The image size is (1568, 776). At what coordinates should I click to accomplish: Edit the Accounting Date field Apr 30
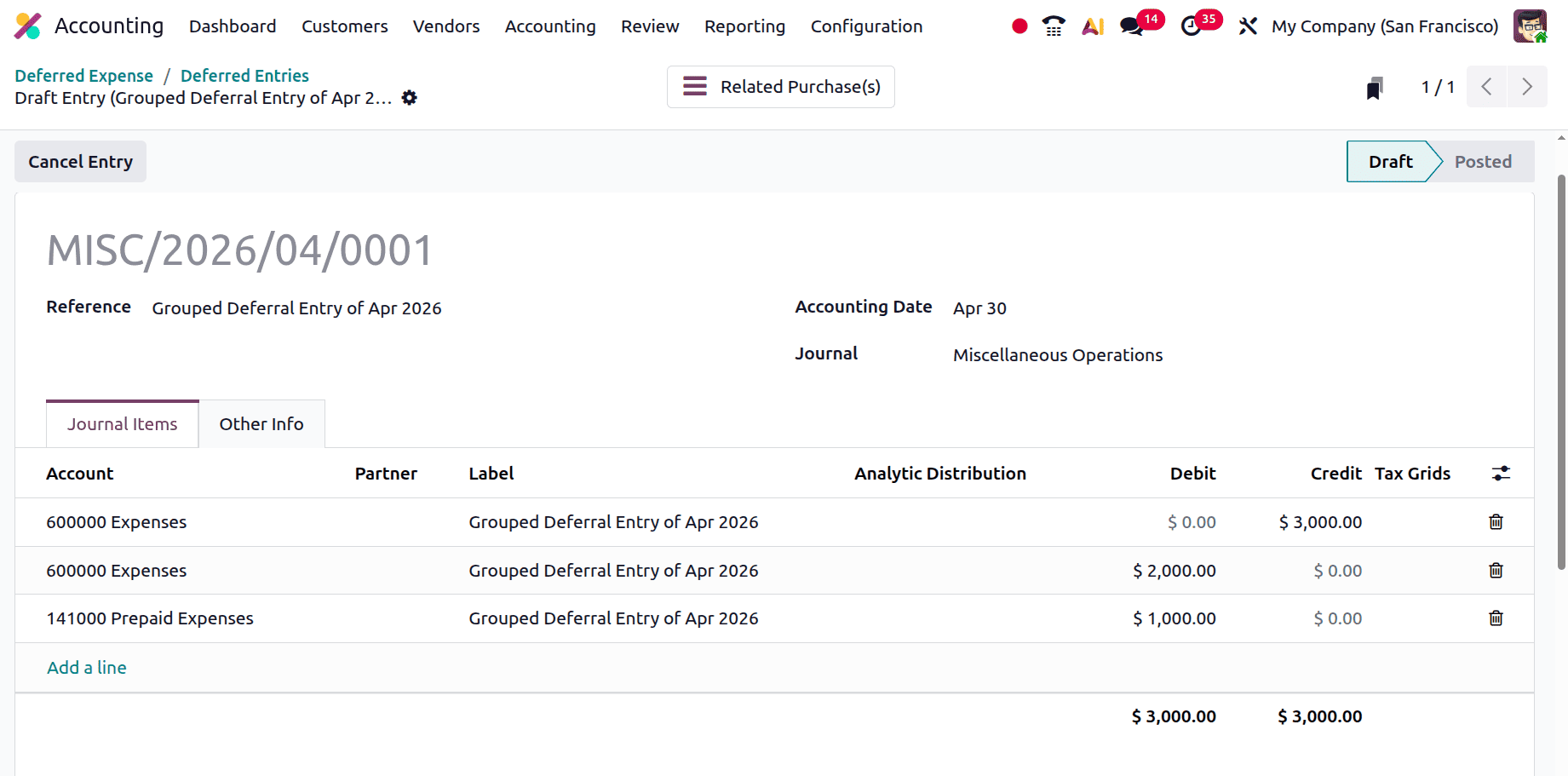(x=979, y=308)
